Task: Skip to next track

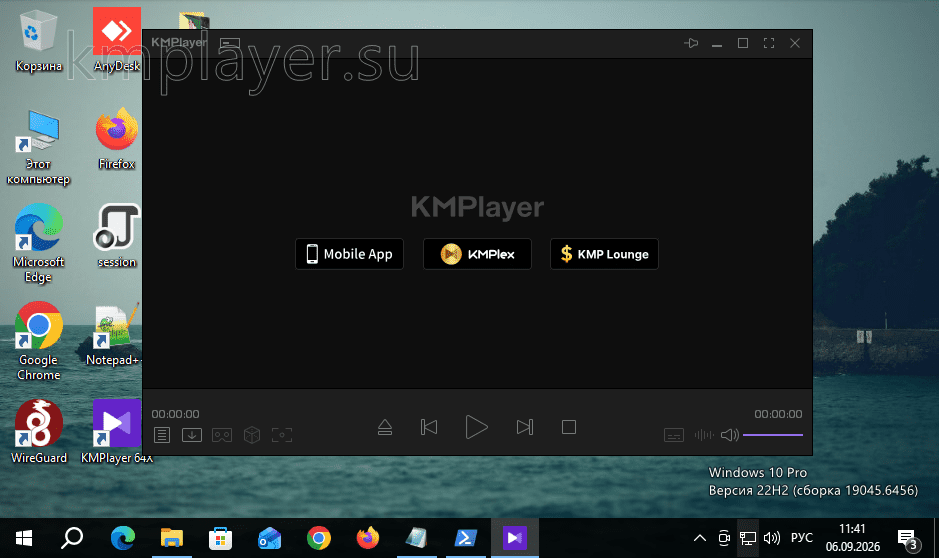Action: (x=525, y=427)
